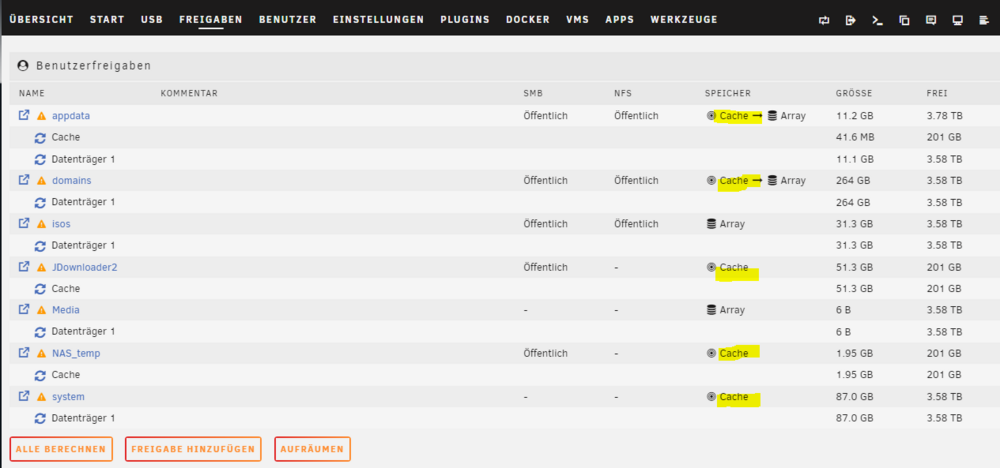
Task: Click the warning triangle next to system
Action: point(41,397)
